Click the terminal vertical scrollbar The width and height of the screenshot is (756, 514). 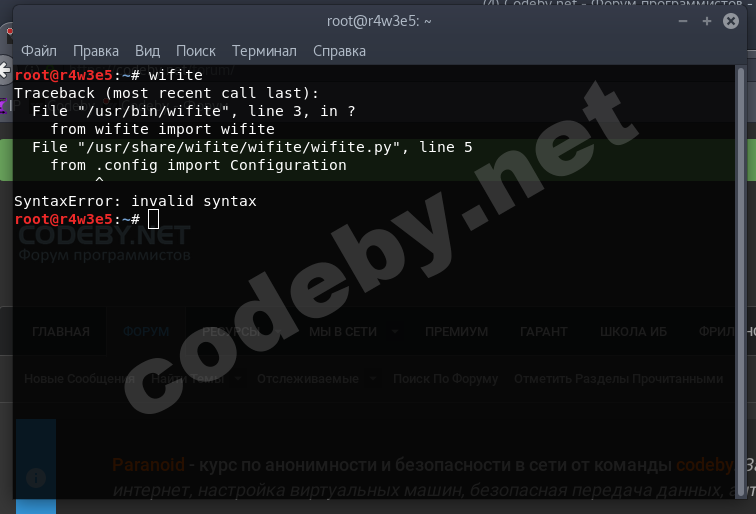(x=741, y=282)
